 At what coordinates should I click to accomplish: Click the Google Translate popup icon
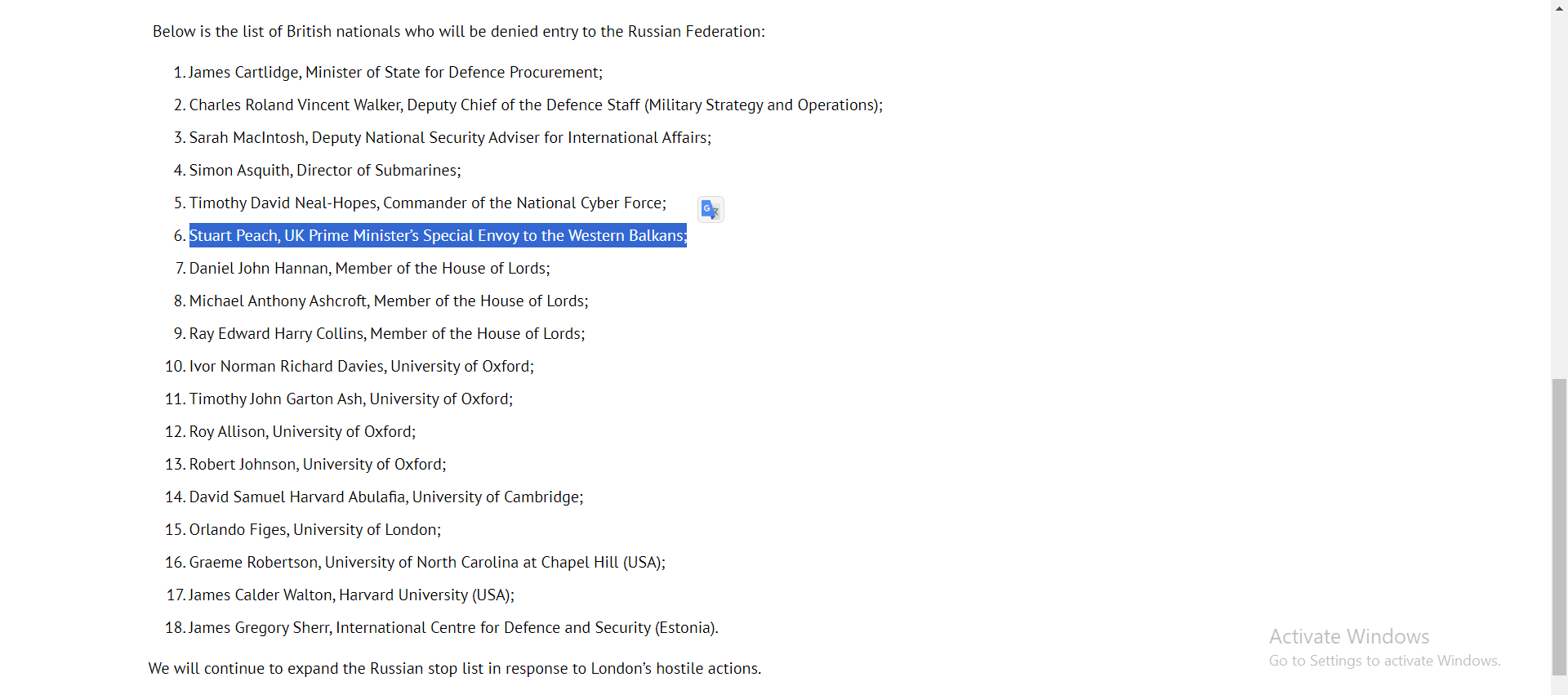point(710,210)
